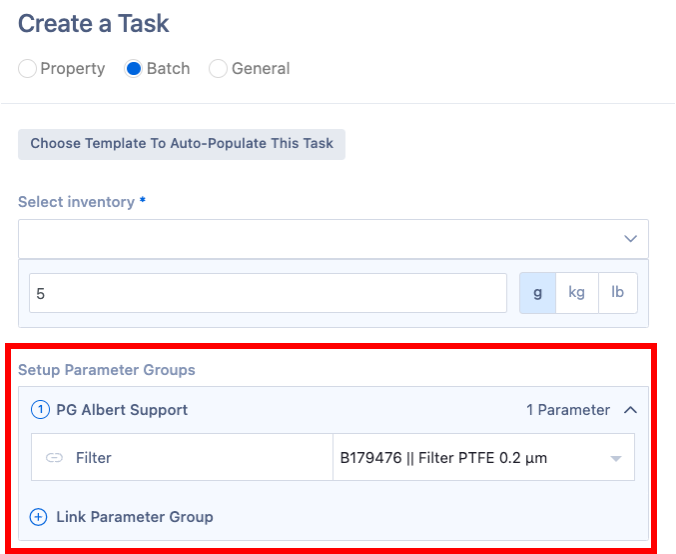Click Choose Template To Auto-Populate button
This screenshot has height=554, width=676.
click(x=182, y=143)
